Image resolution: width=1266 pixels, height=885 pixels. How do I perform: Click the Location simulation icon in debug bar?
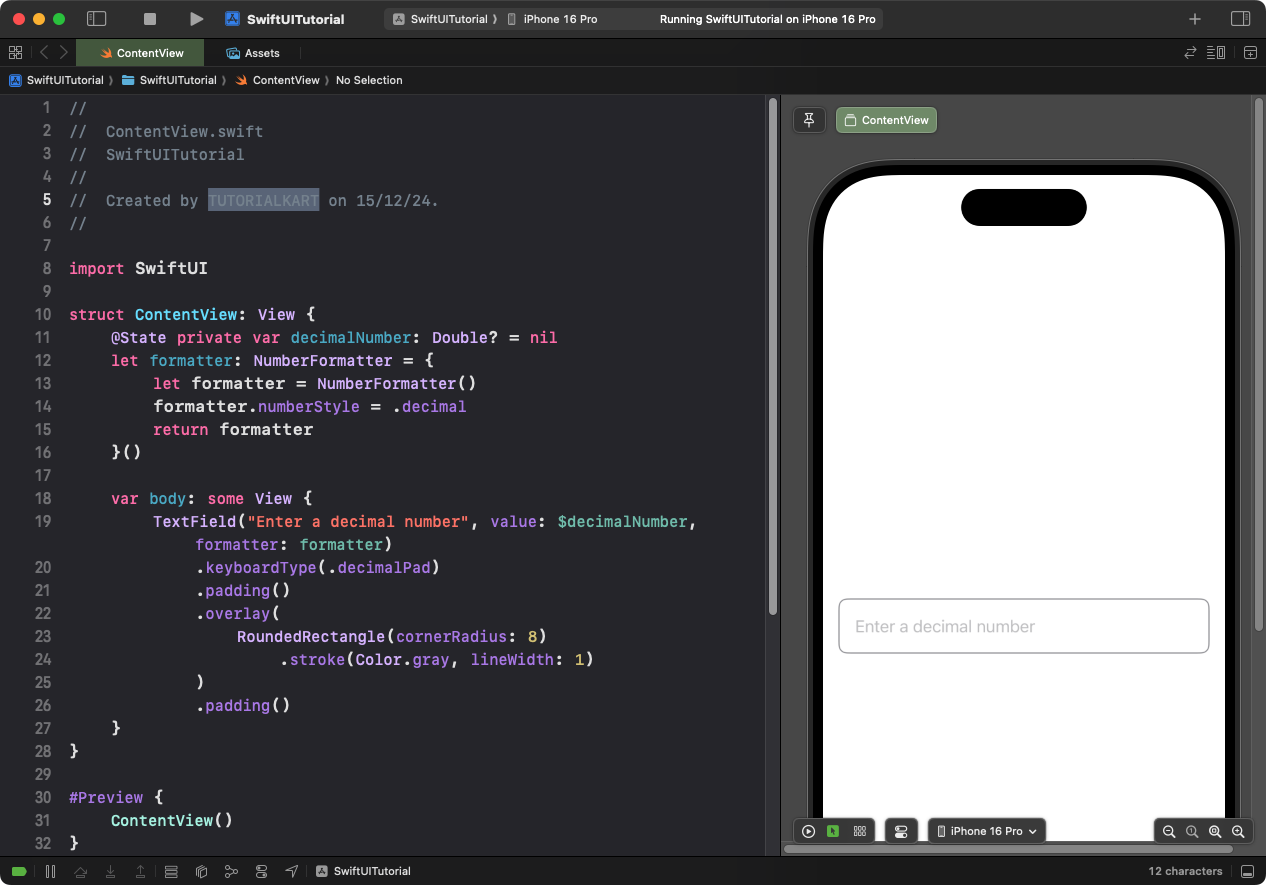(x=291, y=871)
